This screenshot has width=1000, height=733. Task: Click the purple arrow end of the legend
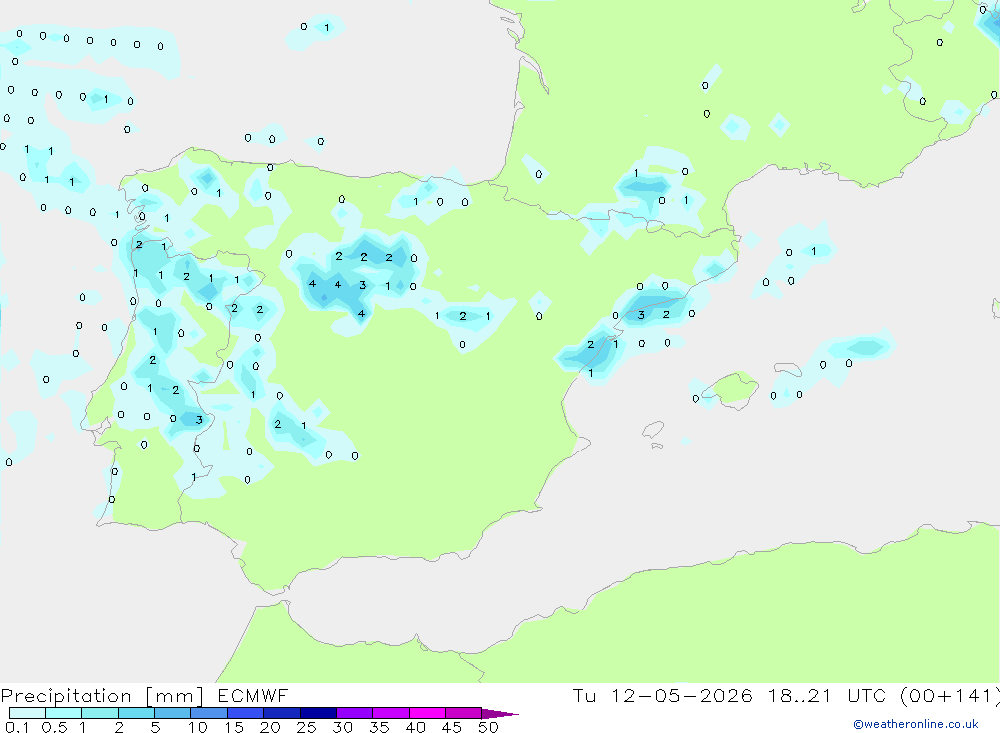click(x=499, y=713)
